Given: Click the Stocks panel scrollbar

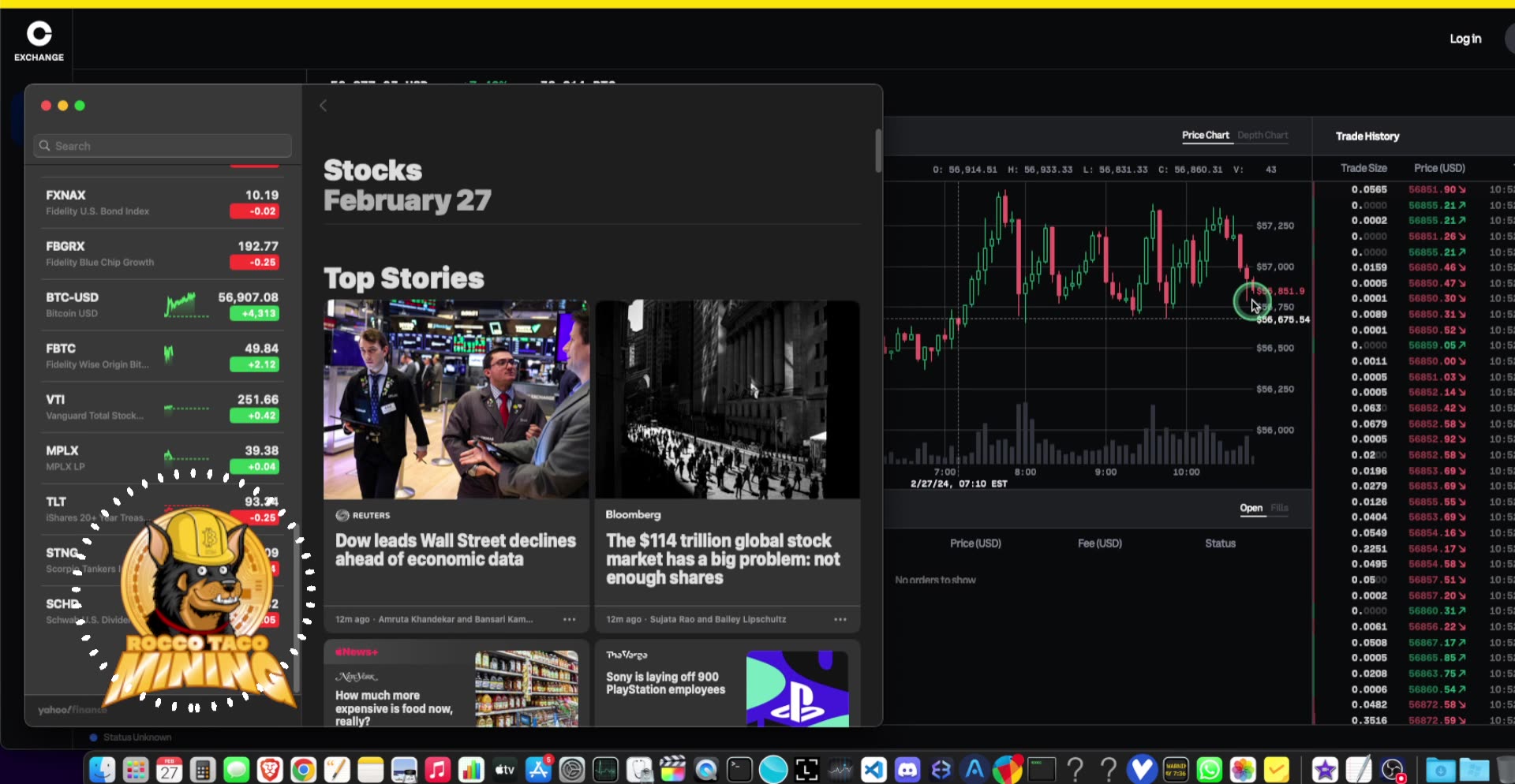Looking at the screenshot, I should [x=877, y=150].
